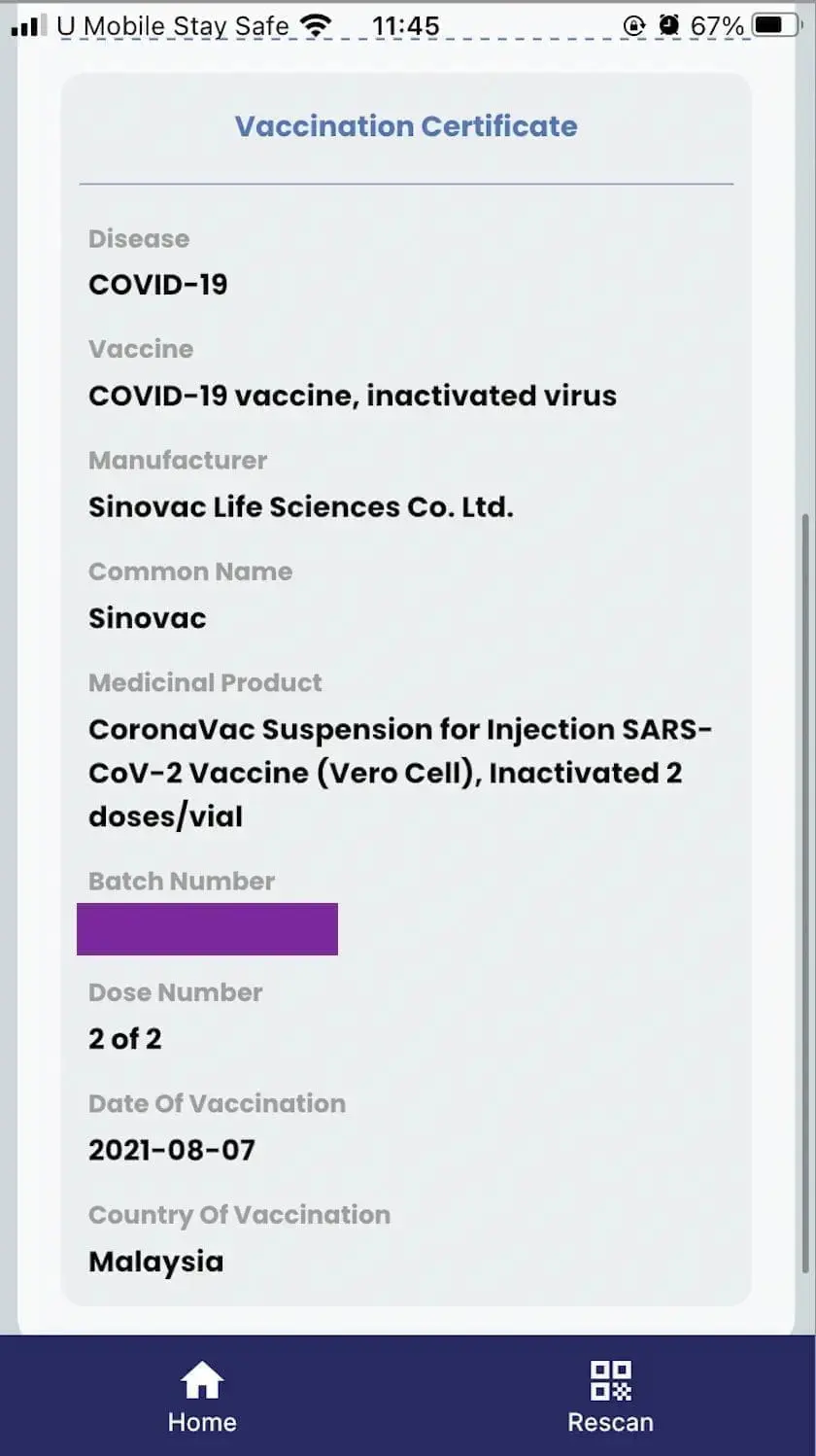Tap the battery icon in status bar
The height and width of the screenshot is (1456, 816).
[x=777, y=26]
